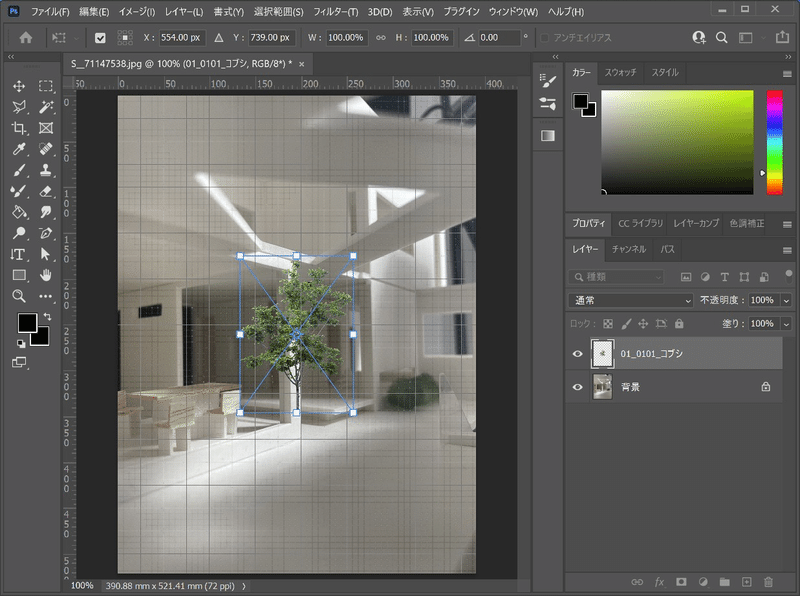
Task: Enable the アンチエイリアス checkbox
Action: pyautogui.click(x=544, y=38)
